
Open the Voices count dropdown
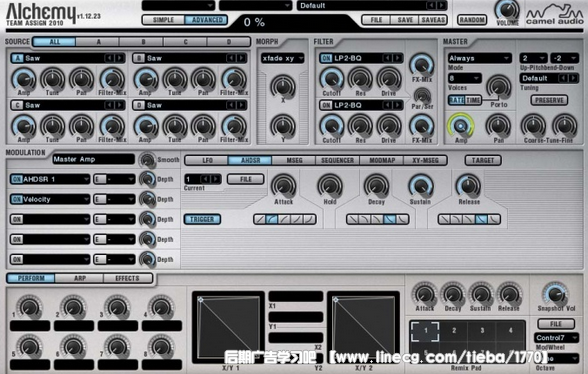pyautogui.click(x=465, y=78)
